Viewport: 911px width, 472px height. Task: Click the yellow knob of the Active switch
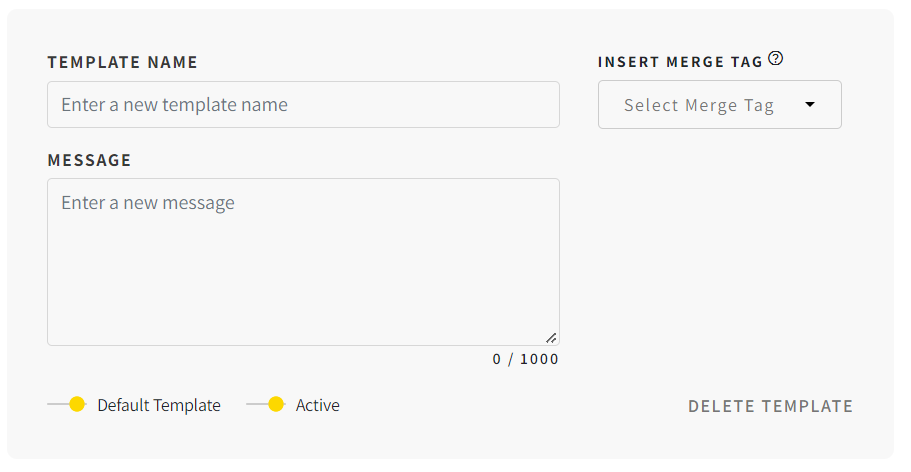[276, 404]
